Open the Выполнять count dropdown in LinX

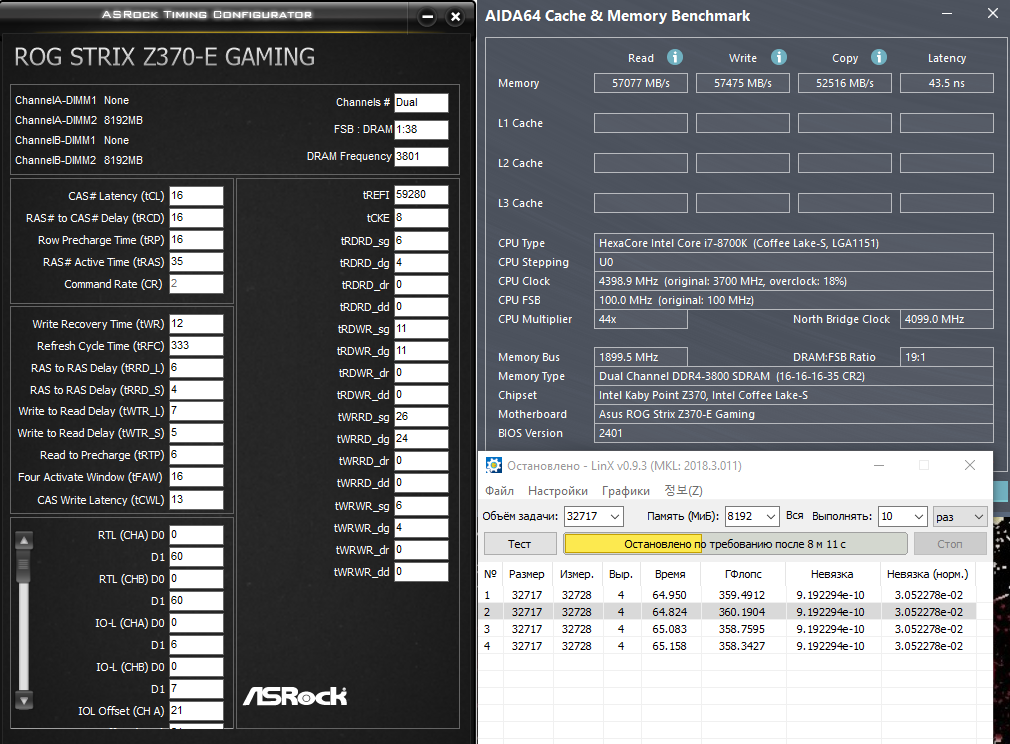(x=919, y=517)
